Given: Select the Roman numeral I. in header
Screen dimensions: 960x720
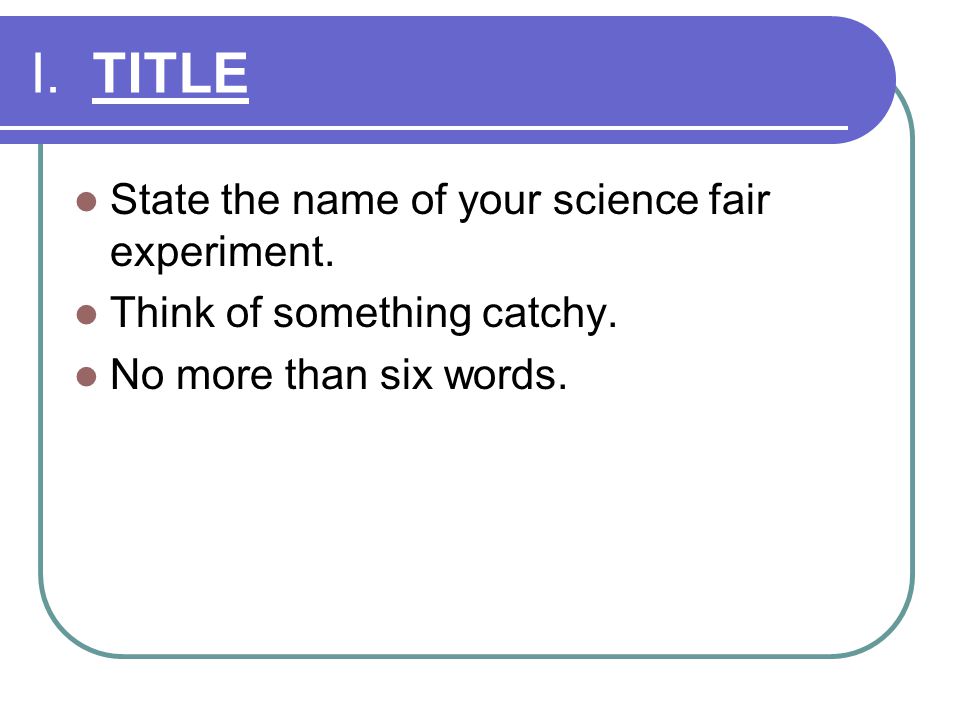Looking at the screenshot, I should (x=45, y=73).
